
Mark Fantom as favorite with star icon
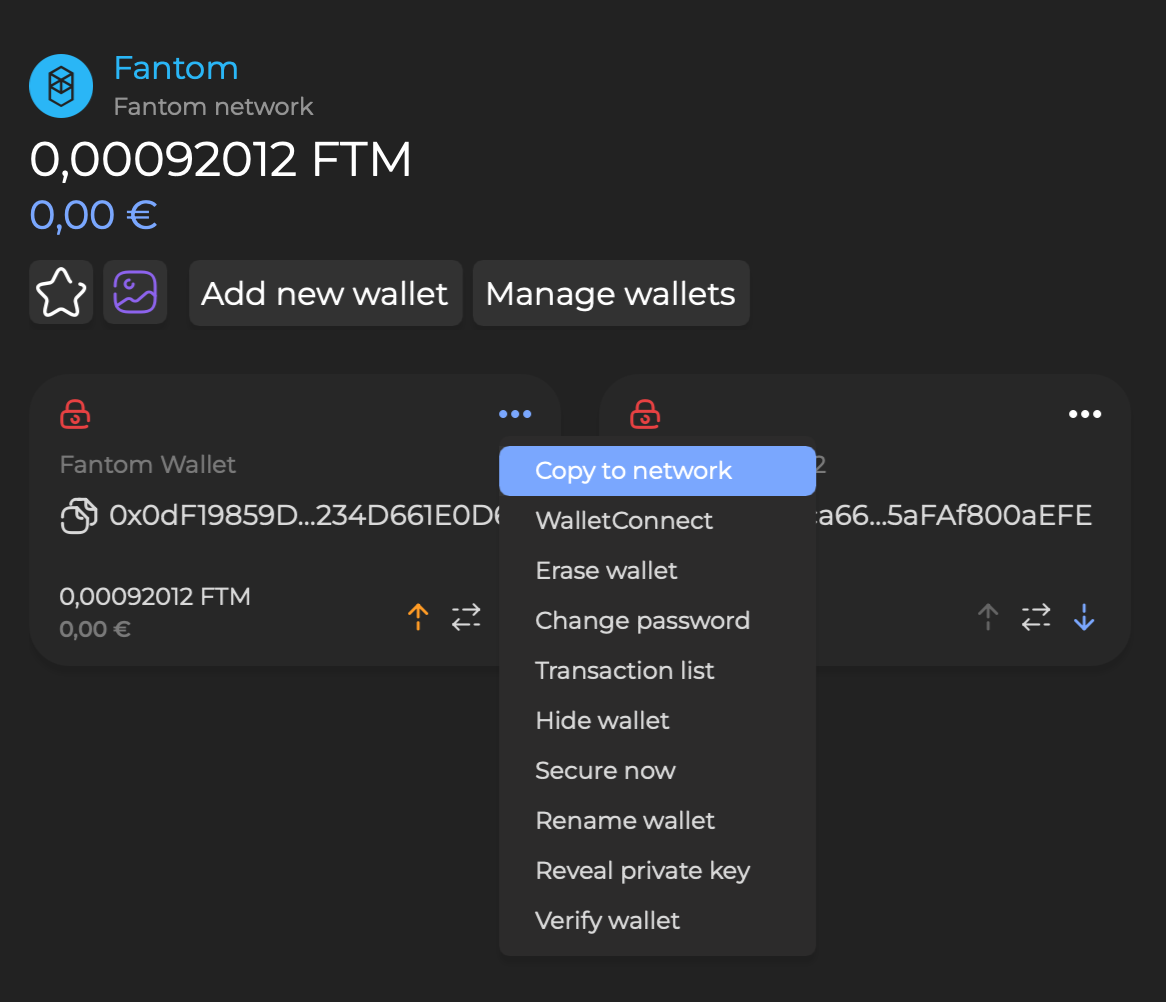(x=61, y=292)
